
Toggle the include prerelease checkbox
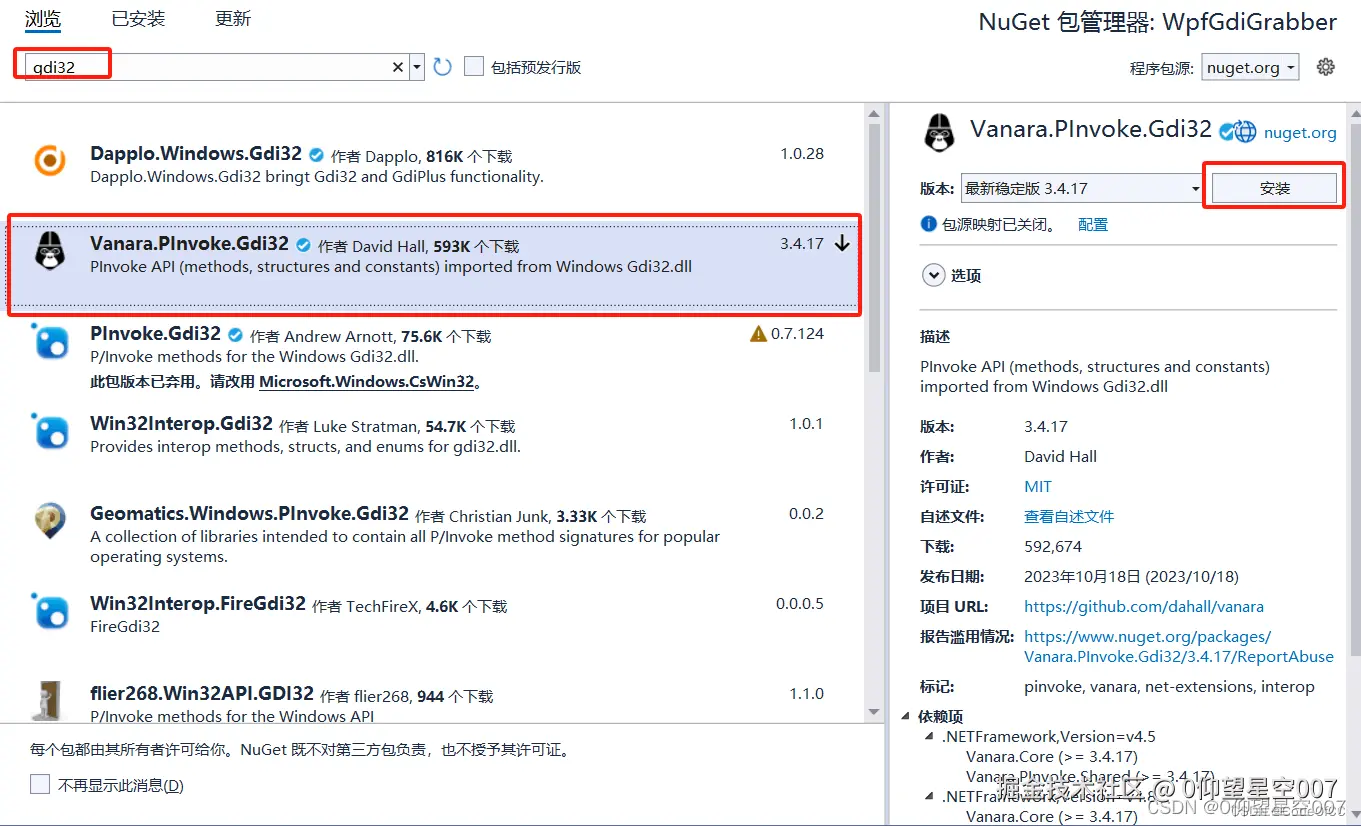[474, 67]
